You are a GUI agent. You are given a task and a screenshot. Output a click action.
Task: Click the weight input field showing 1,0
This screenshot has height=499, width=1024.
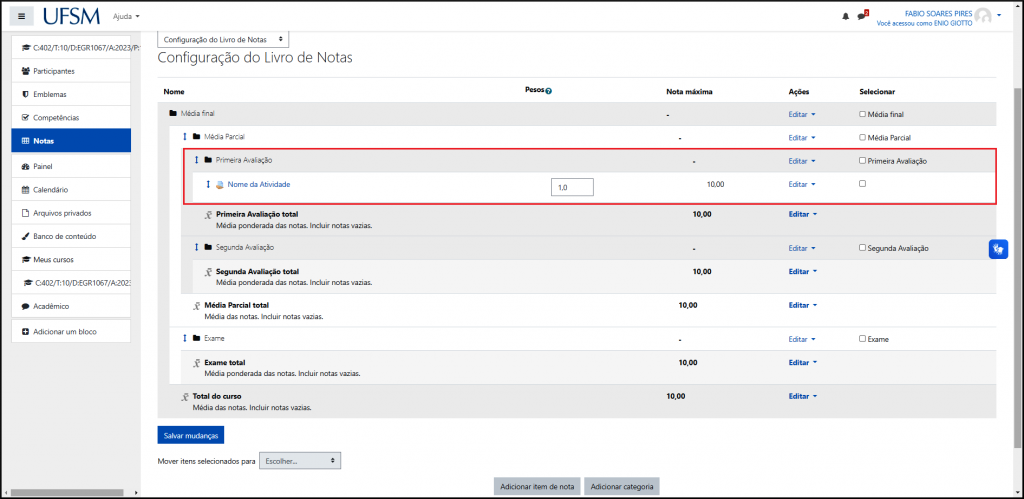point(572,187)
